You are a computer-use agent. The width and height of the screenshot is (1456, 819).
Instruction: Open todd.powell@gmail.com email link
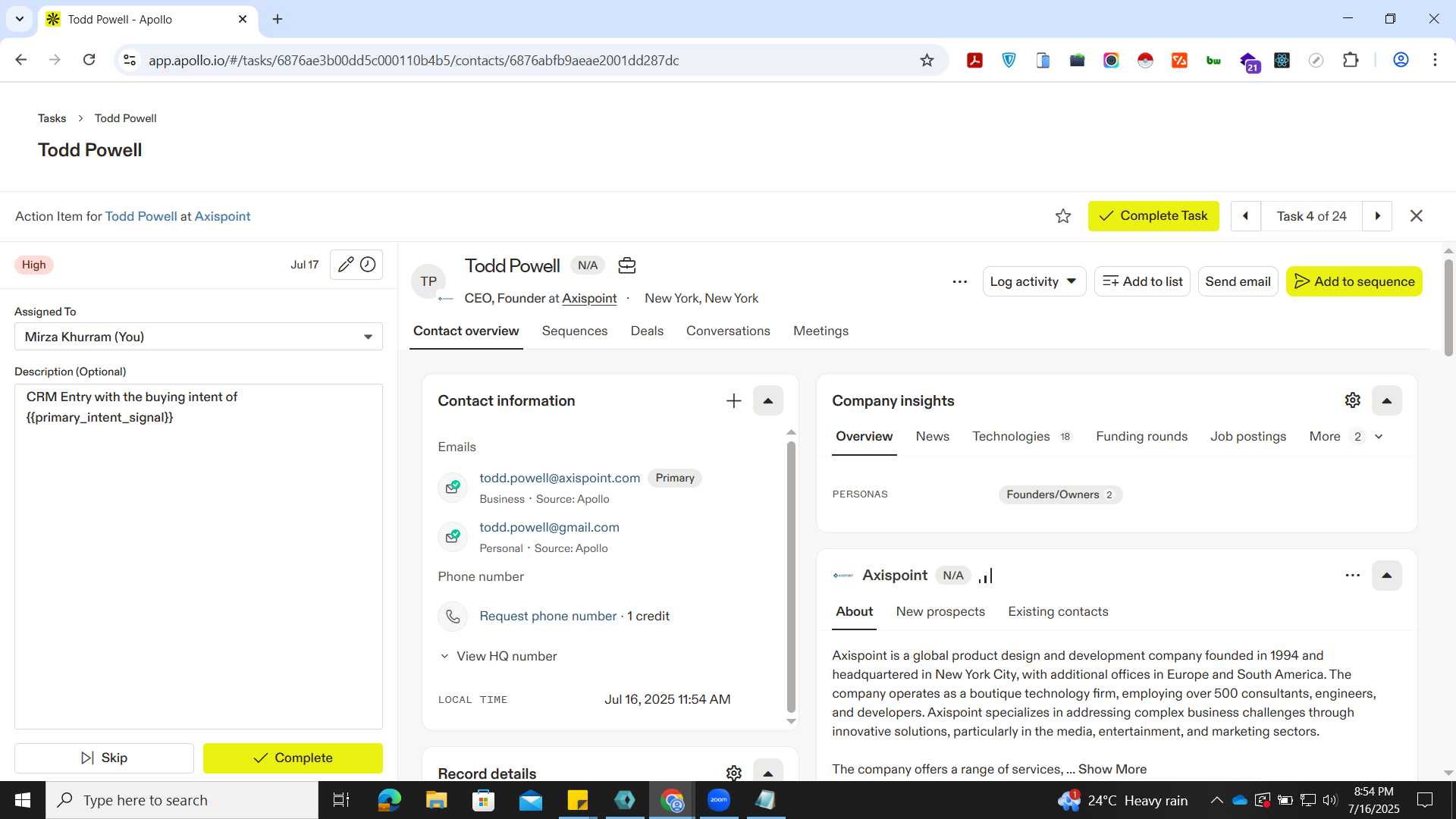[549, 527]
